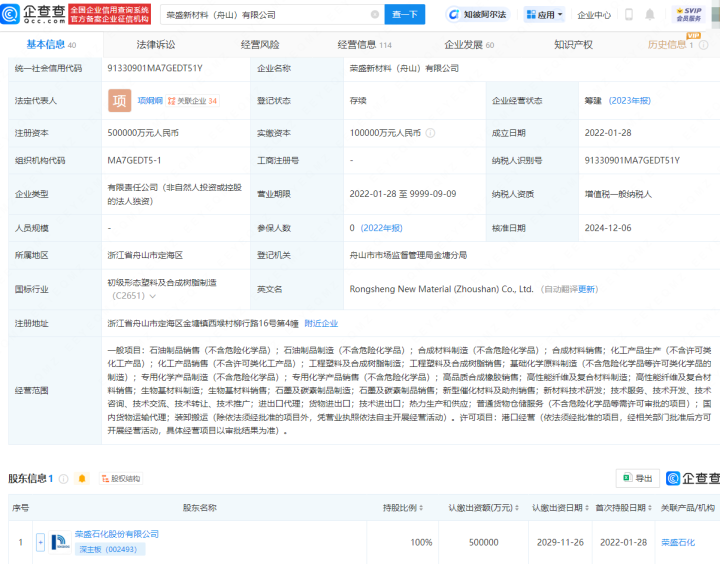720x564 pixels.
Task: Go to 企业中心
Action: 594,15
